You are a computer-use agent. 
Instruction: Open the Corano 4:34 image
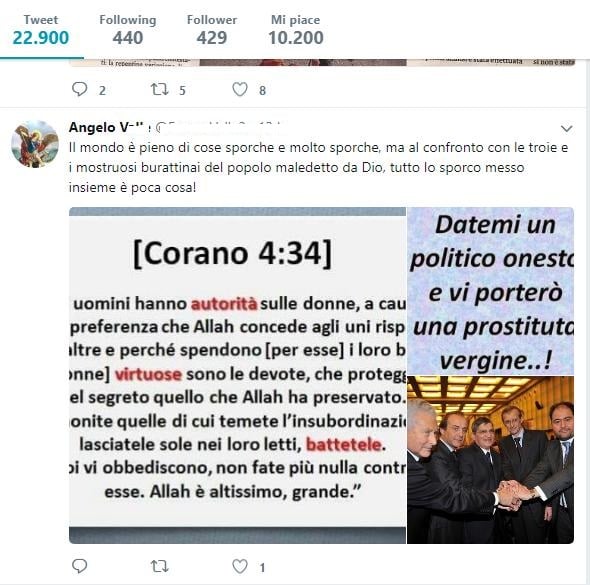237,375
